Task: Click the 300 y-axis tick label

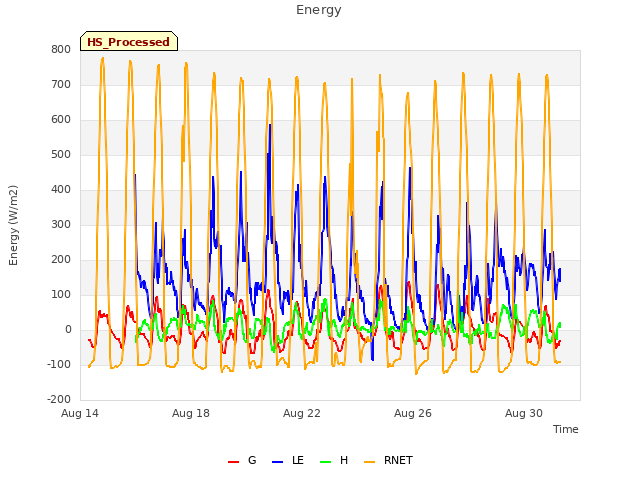Action: tap(61, 225)
